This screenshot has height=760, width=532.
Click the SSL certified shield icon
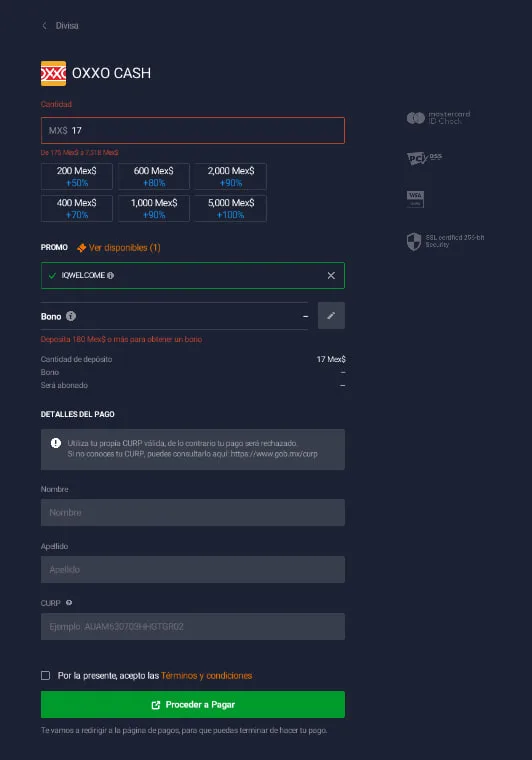click(x=414, y=241)
